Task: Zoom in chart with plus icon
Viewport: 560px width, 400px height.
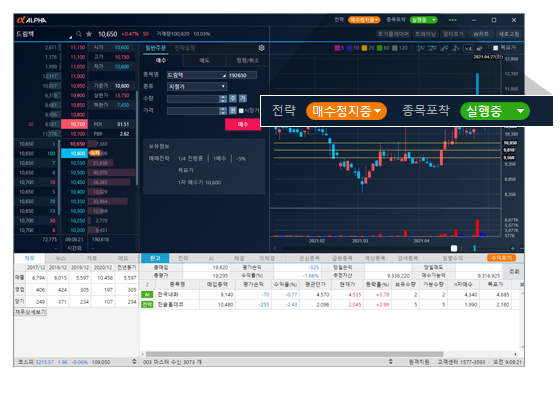Action: (x=513, y=248)
